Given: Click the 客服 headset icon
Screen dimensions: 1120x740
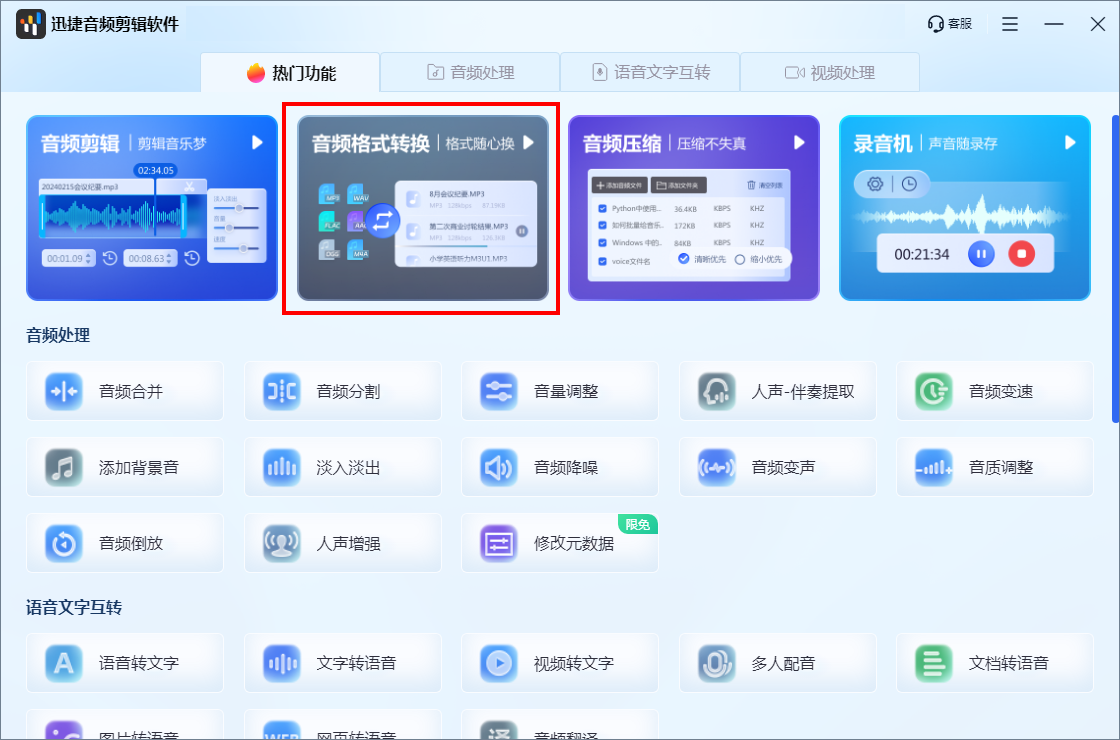Looking at the screenshot, I should 935,24.
